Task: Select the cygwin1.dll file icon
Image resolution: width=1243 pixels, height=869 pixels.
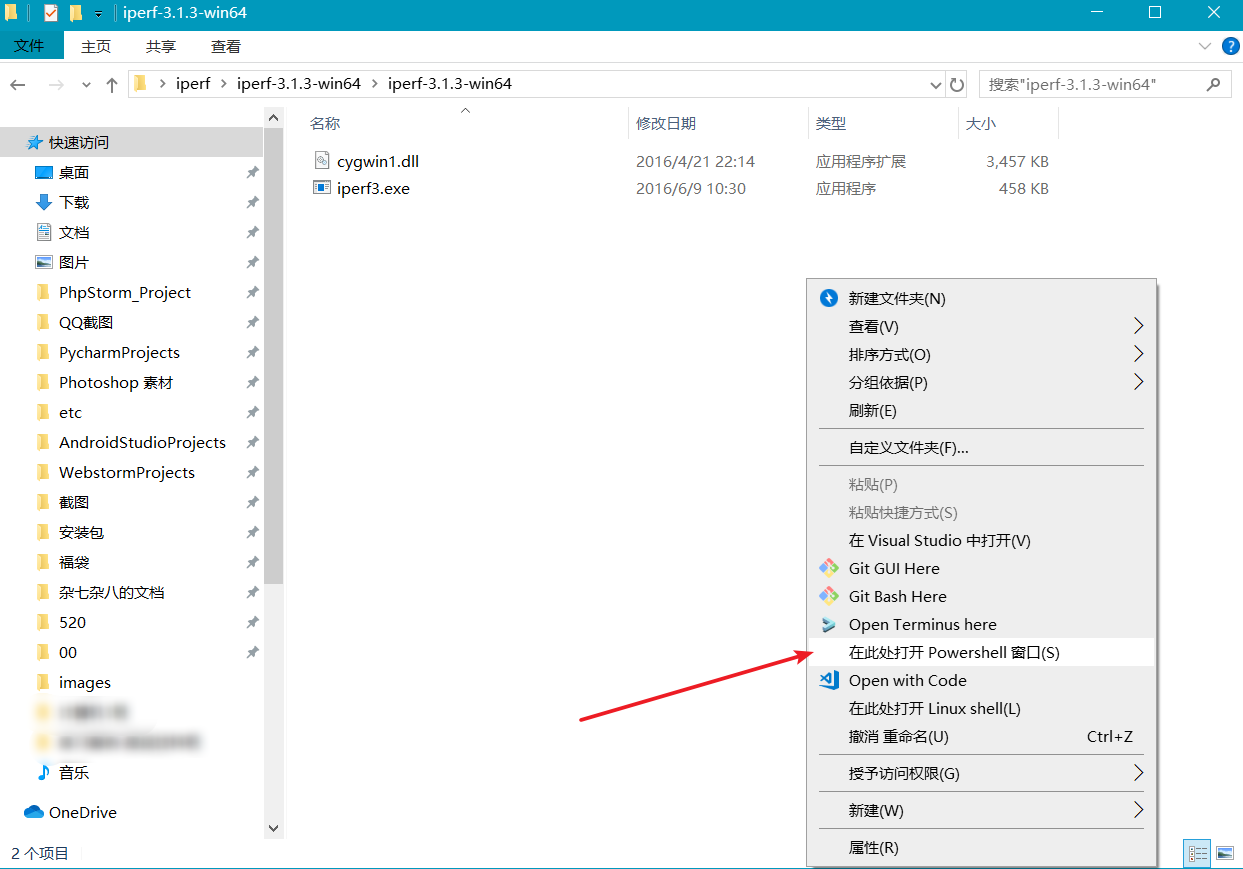Action: point(322,160)
